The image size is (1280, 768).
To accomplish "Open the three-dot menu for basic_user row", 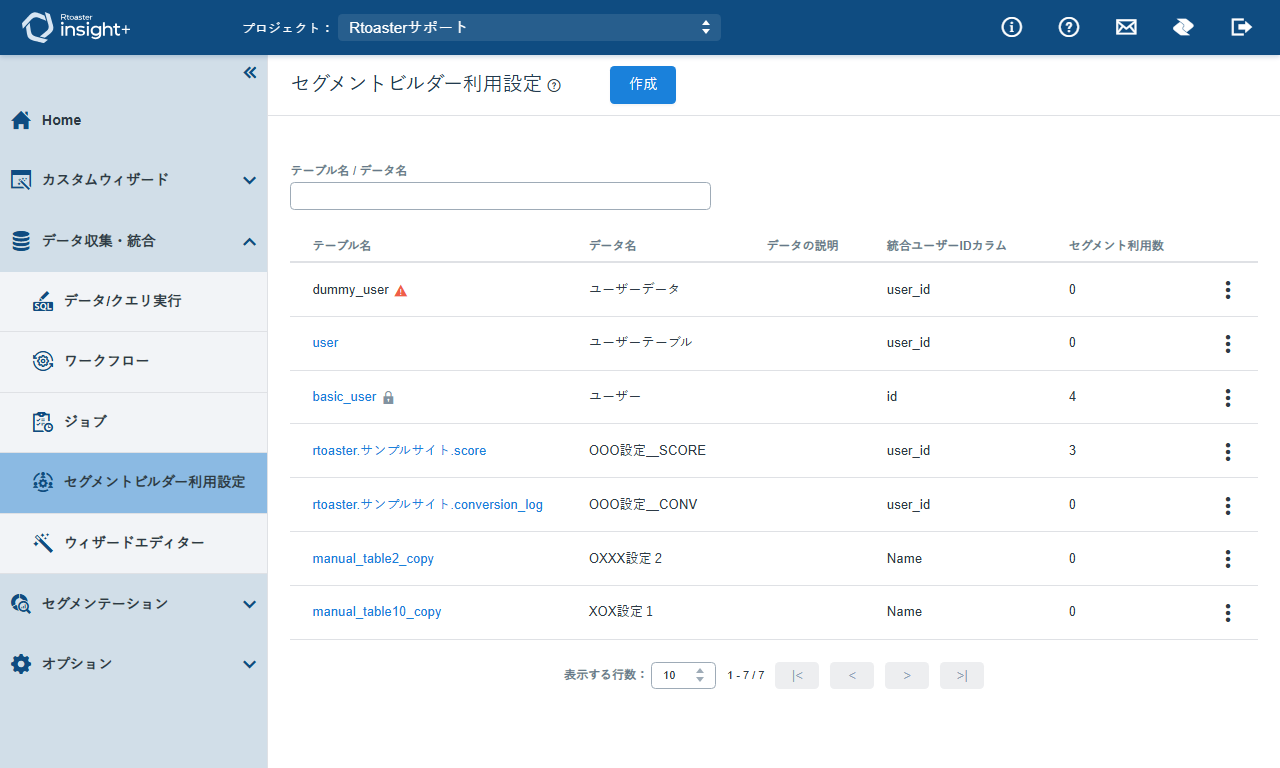I will click(x=1227, y=397).
